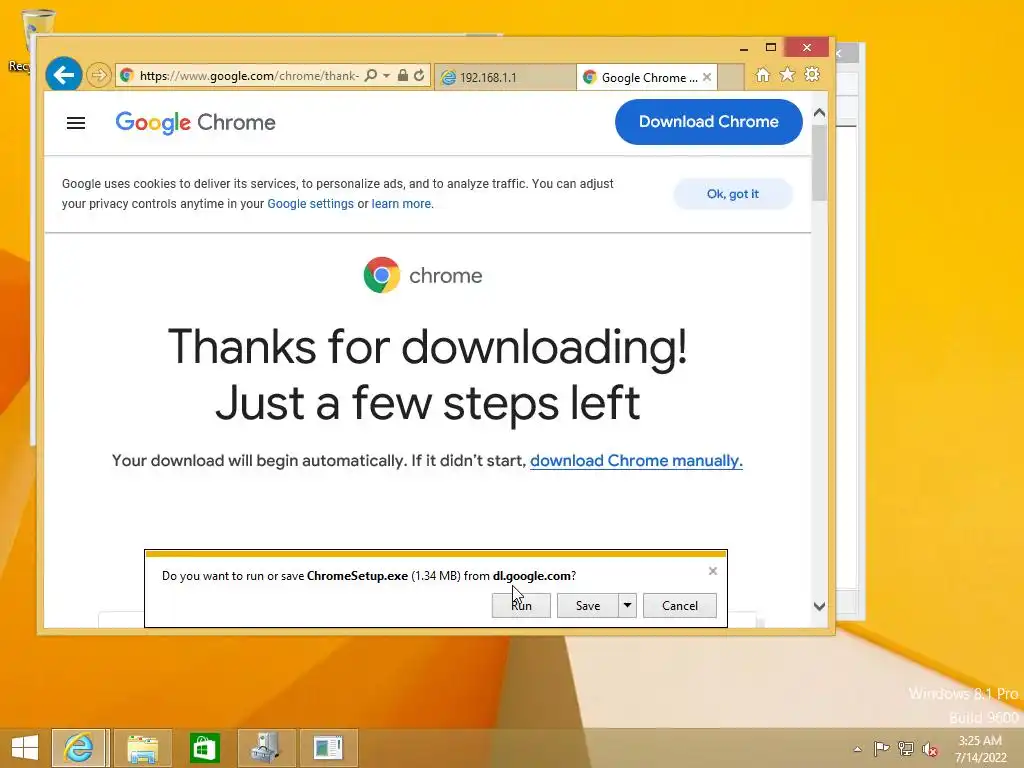The height and width of the screenshot is (768, 1024).
Task: Open File Explorer from the taskbar
Action: click(143, 748)
